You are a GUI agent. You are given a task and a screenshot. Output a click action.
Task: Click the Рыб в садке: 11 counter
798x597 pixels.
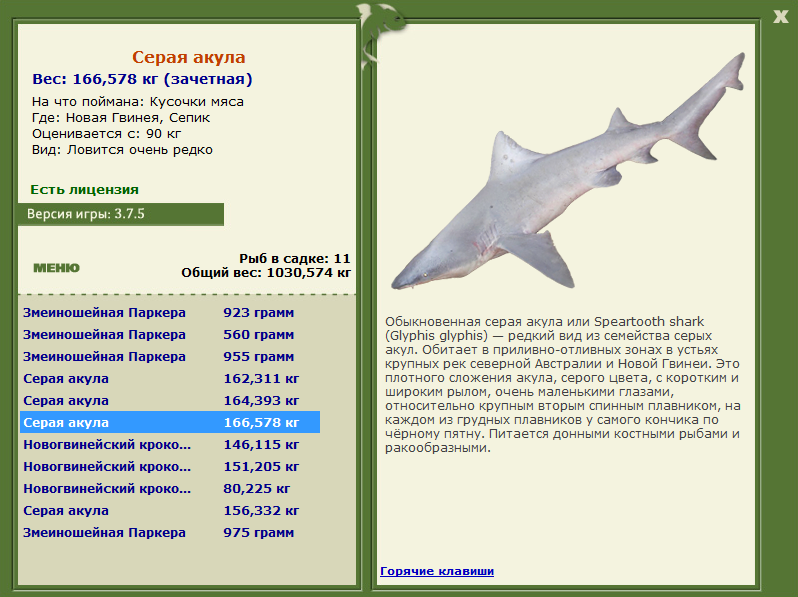tap(295, 259)
